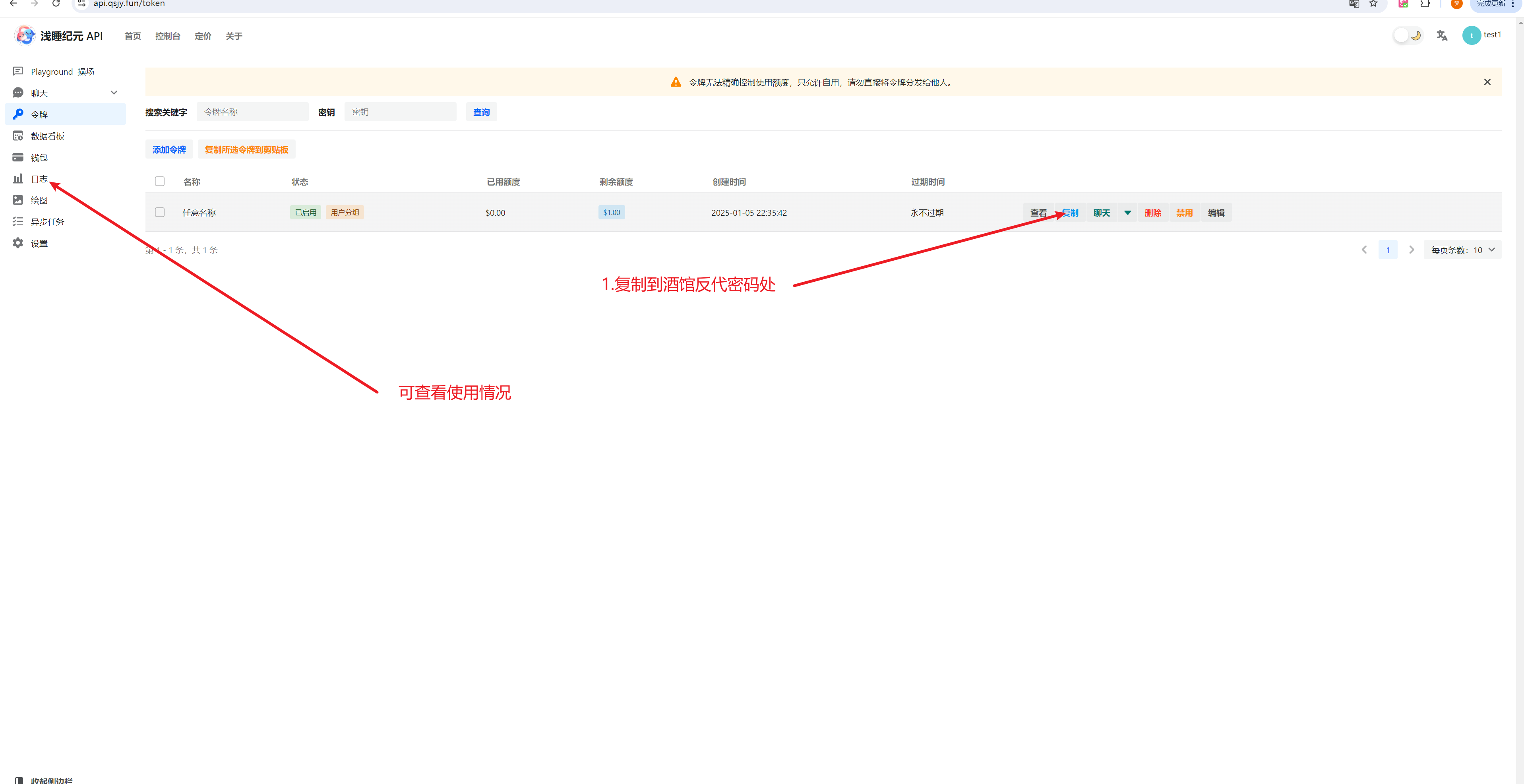
Task: Open the Console nav item
Action: pyautogui.click(x=167, y=36)
